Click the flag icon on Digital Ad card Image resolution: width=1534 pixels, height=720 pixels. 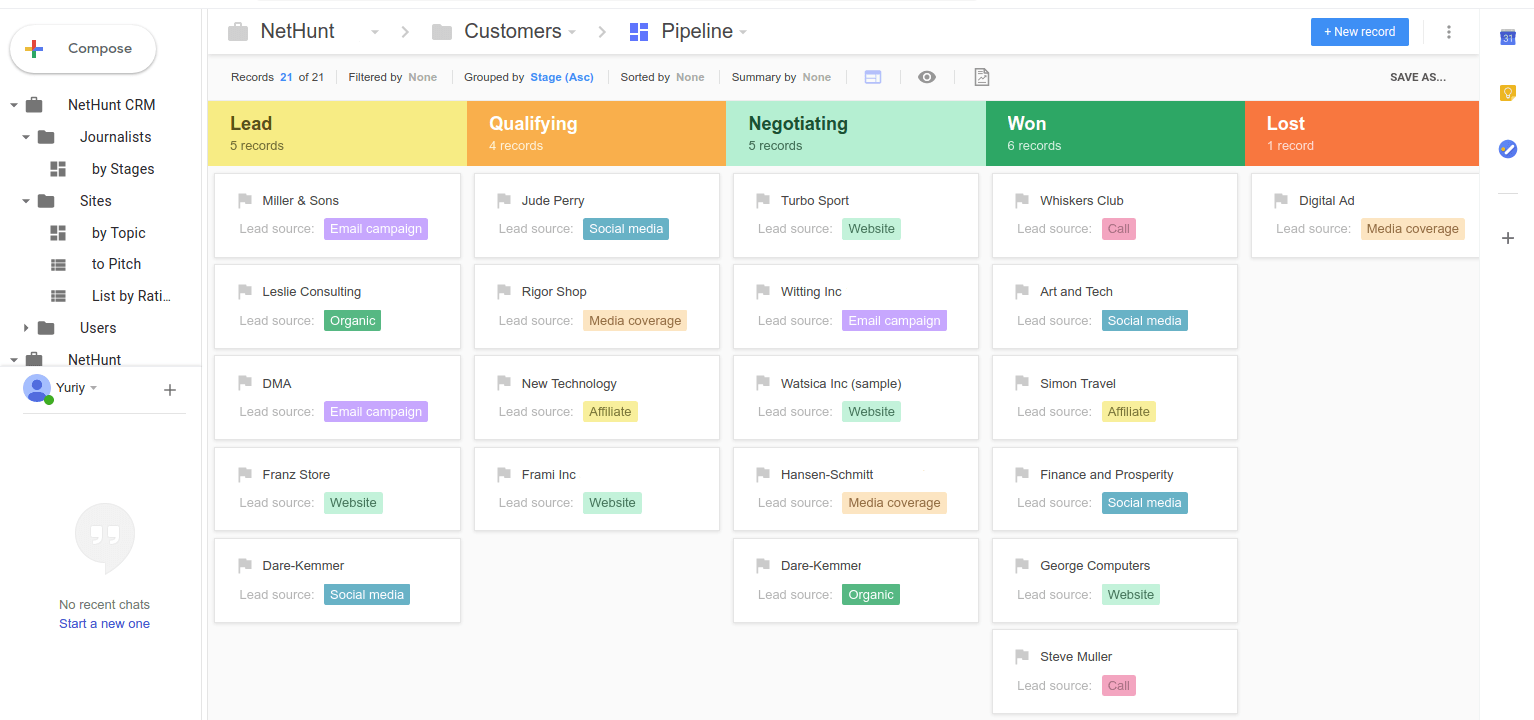point(1281,201)
